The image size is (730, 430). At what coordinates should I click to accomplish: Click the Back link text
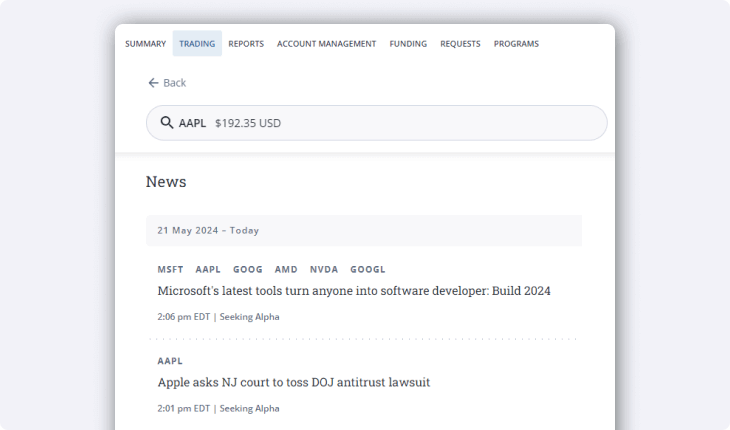175,83
